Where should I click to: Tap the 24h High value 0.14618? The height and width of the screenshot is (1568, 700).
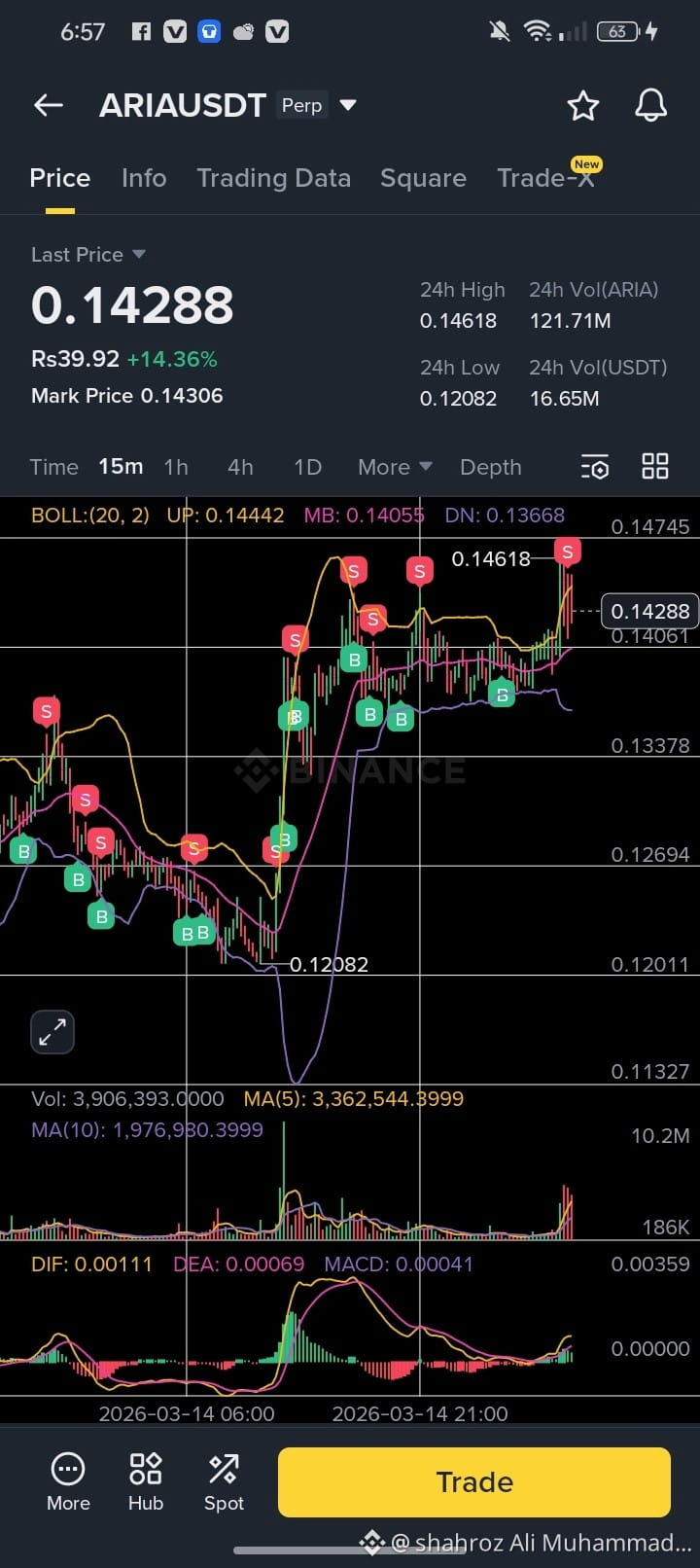tap(458, 320)
